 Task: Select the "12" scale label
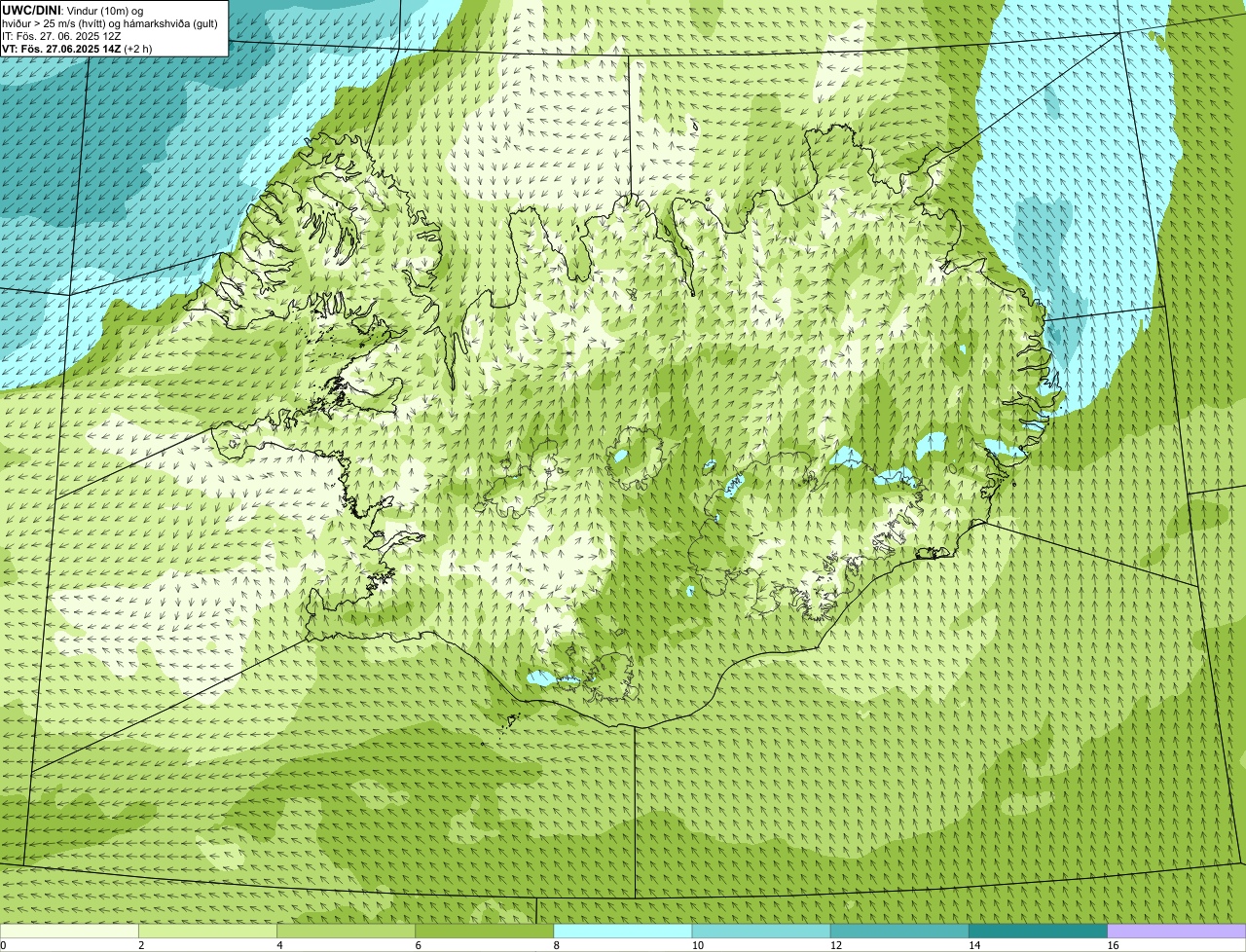coord(835,945)
